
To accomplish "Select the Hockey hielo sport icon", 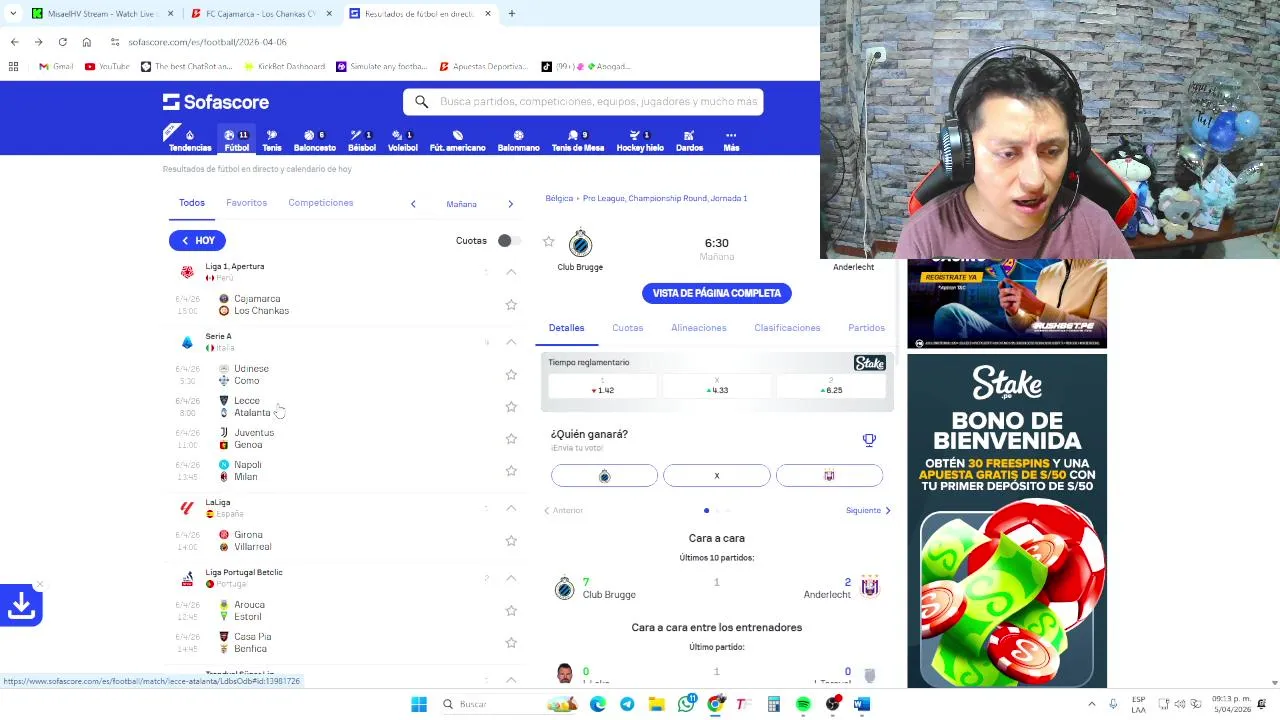I will coord(640,140).
